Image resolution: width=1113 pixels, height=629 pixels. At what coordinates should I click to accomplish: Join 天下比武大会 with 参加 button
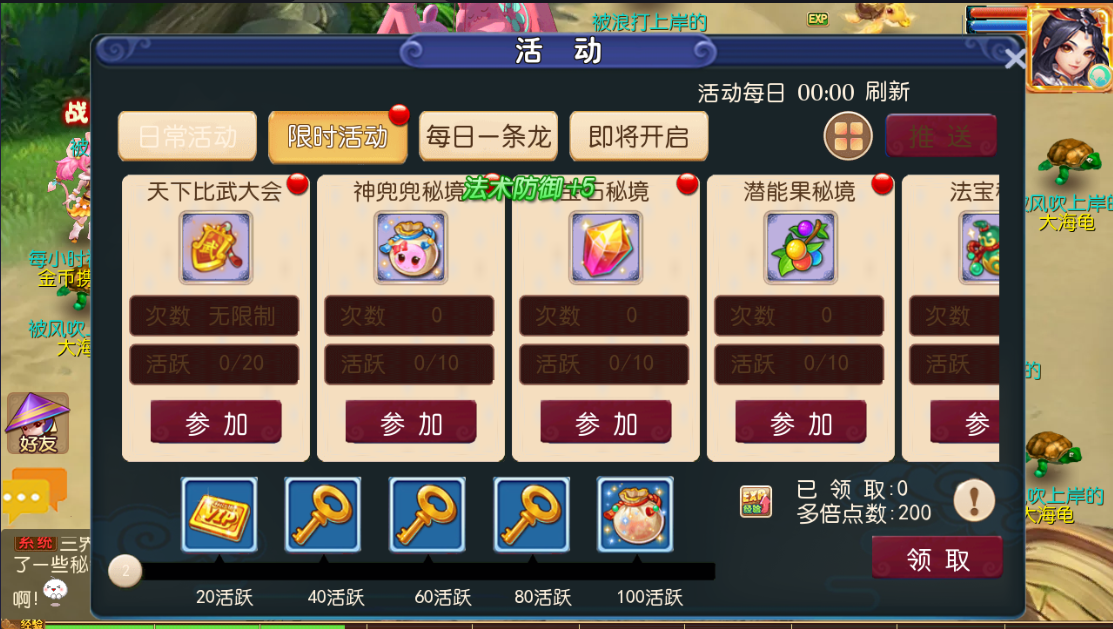point(216,422)
